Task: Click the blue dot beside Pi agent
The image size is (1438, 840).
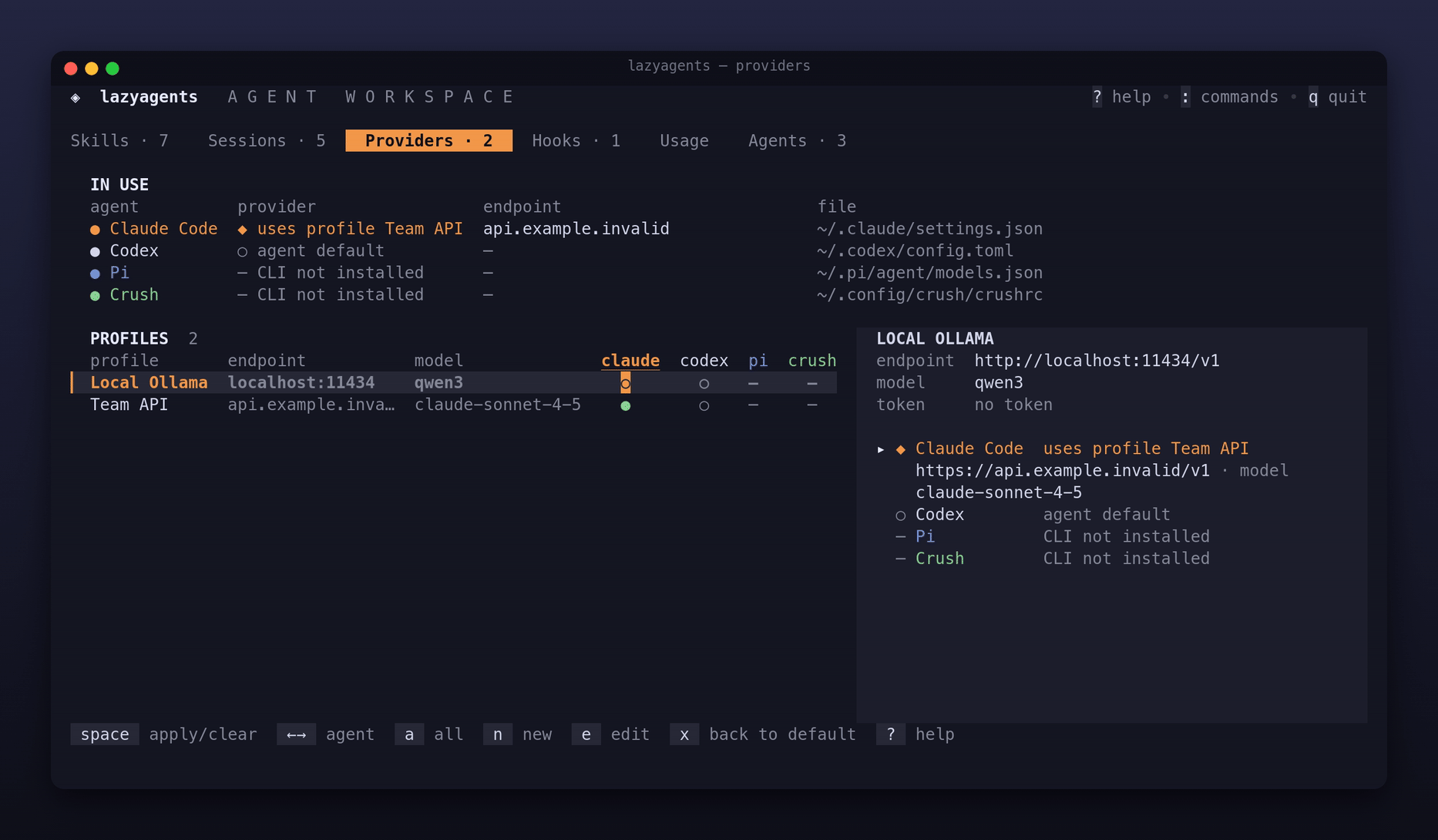Action: (x=95, y=274)
